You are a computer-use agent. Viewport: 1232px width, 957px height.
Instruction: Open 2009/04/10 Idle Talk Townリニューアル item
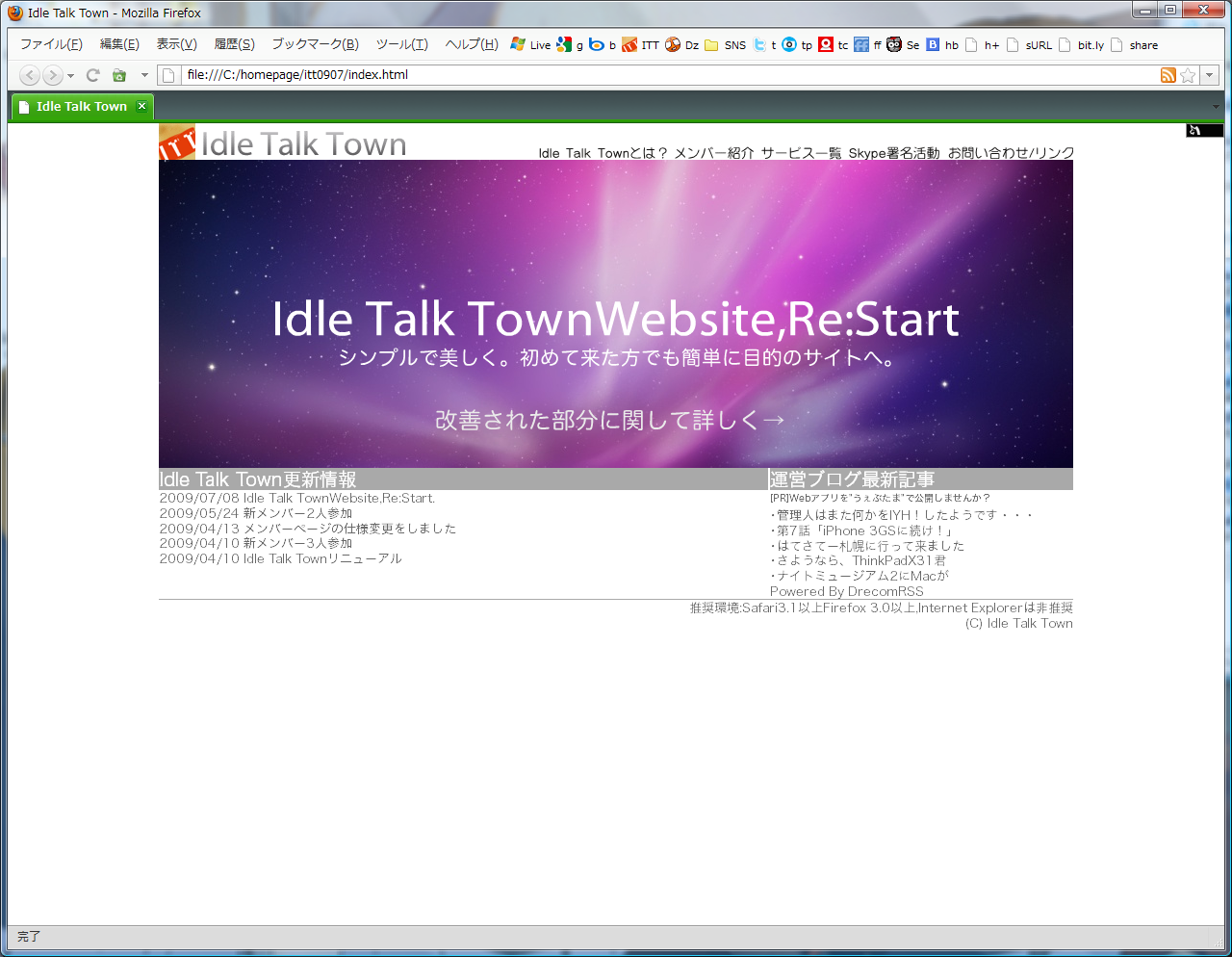click(x=281, y=558)
